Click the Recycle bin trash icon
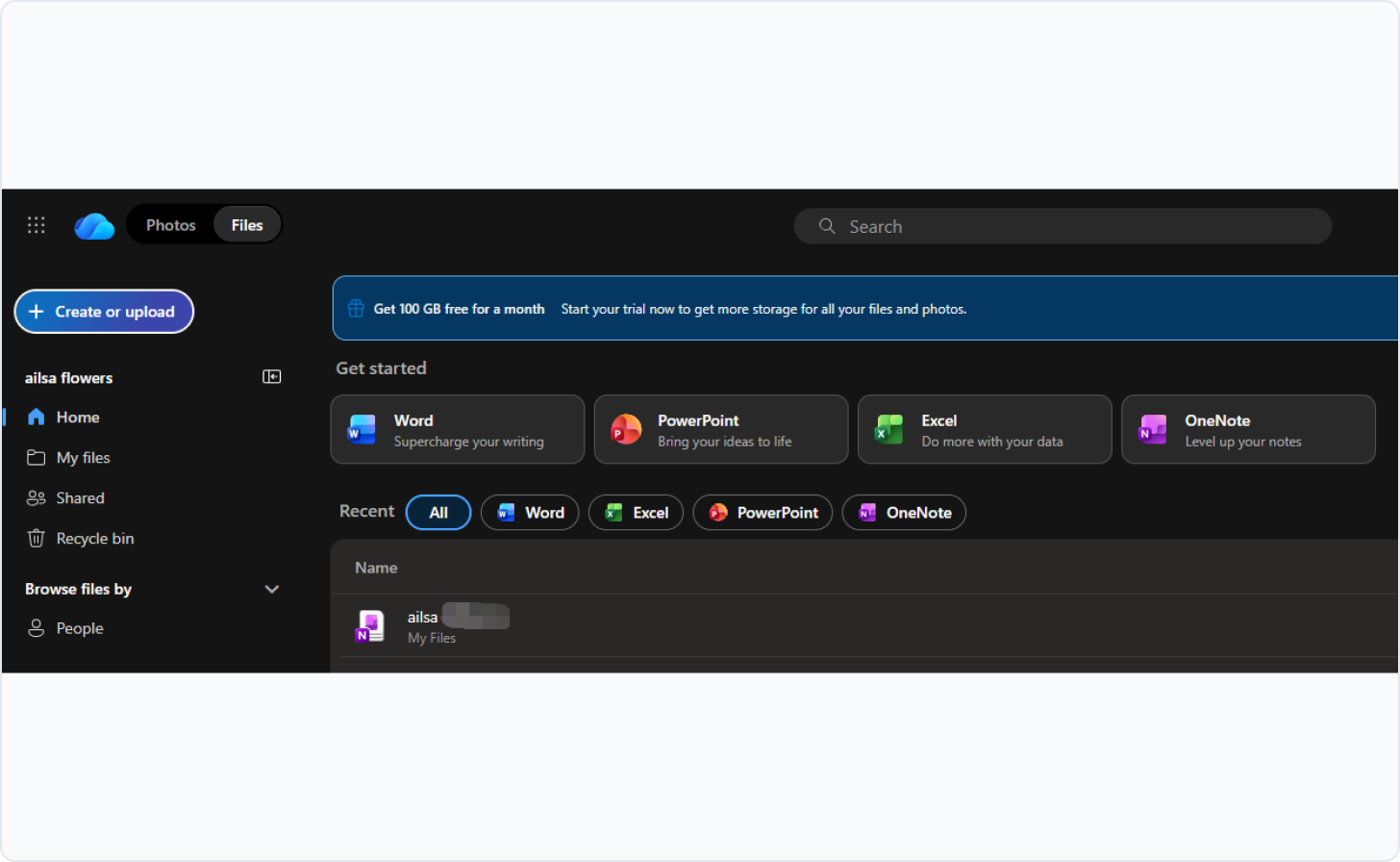The image size is (1400, 862). pyautogui.click(x=37, y=539)
